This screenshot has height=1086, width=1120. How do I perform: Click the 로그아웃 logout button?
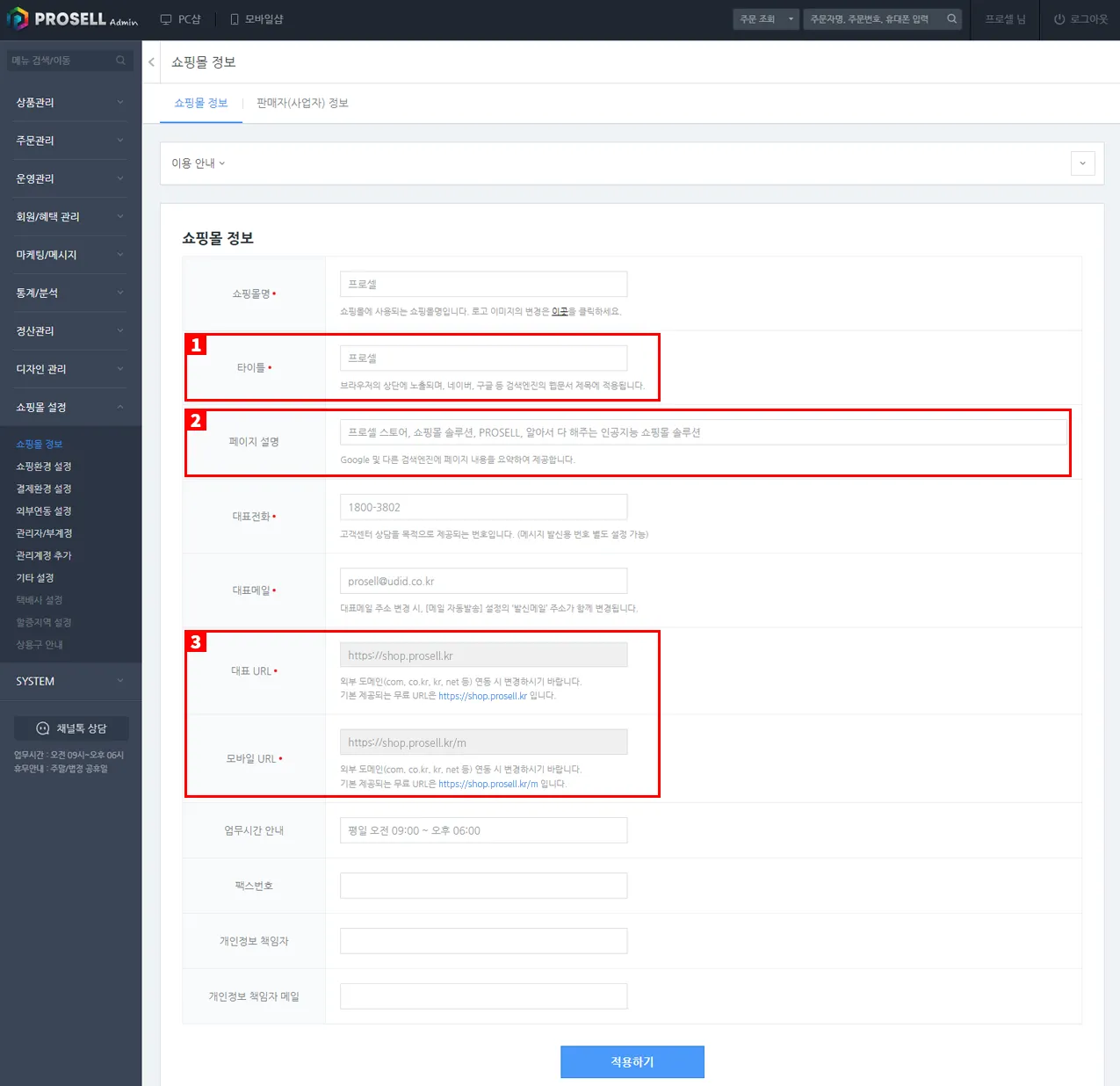tap(1080, 19)
